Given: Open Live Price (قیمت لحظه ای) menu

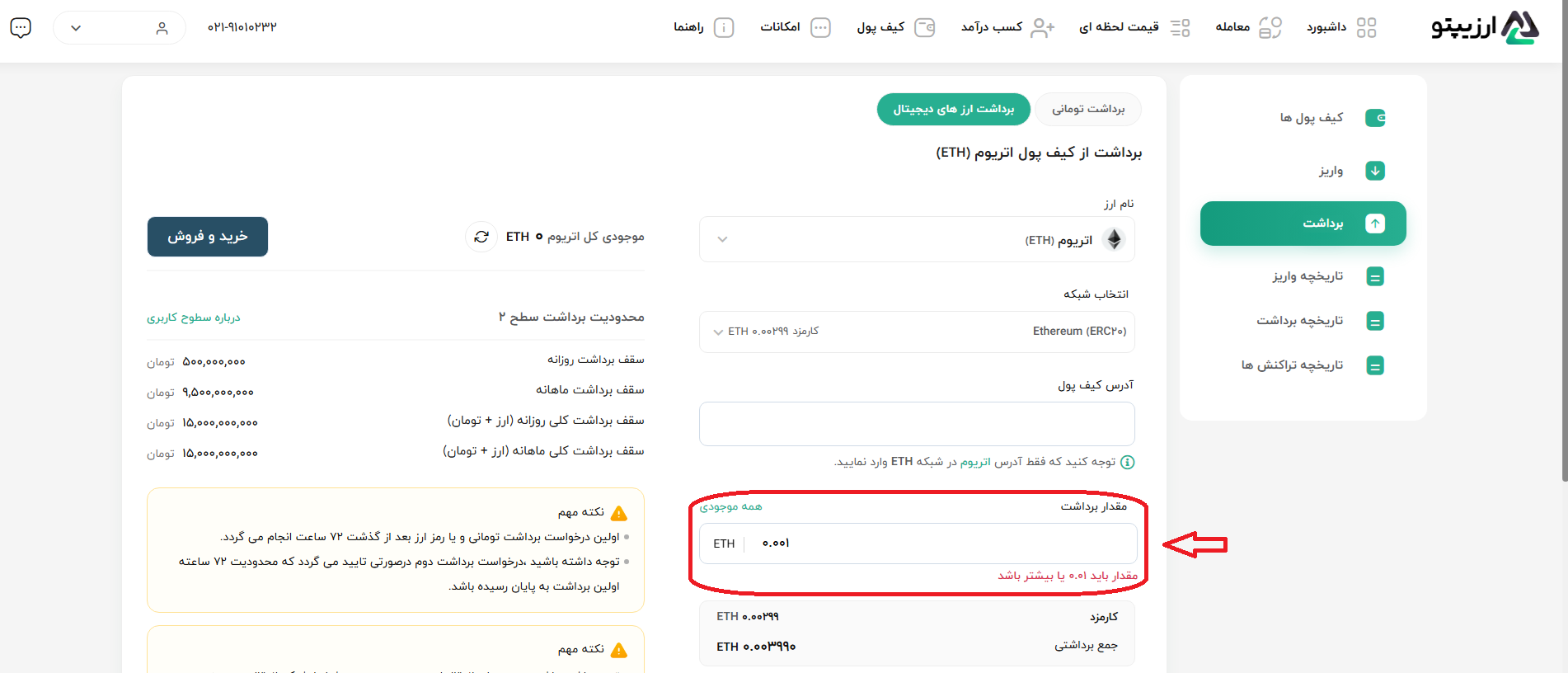Looking at the screenshot, I should tap(1119, 27).
